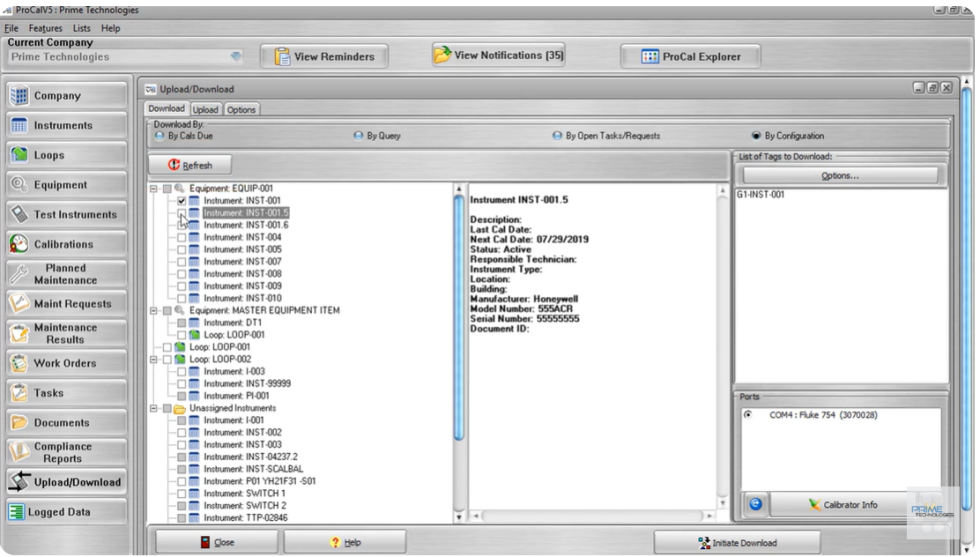The width and height of the screenshot is (980, 557).
Task: Click the Loop LOOP-001 green icon under Master Equipment
Action: [194, 334]
